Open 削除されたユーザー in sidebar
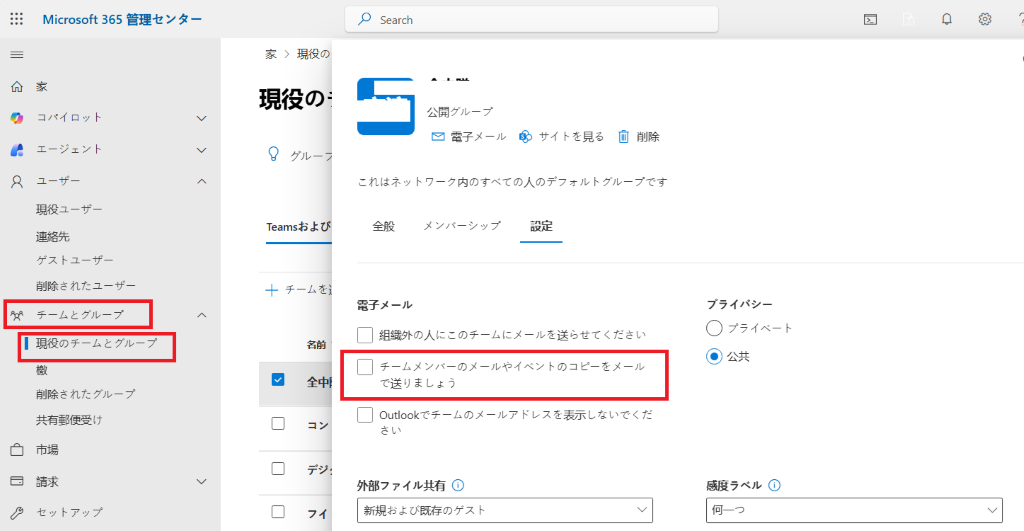The height and width of the screenshot is (531, 1024). tap(86, 286)
